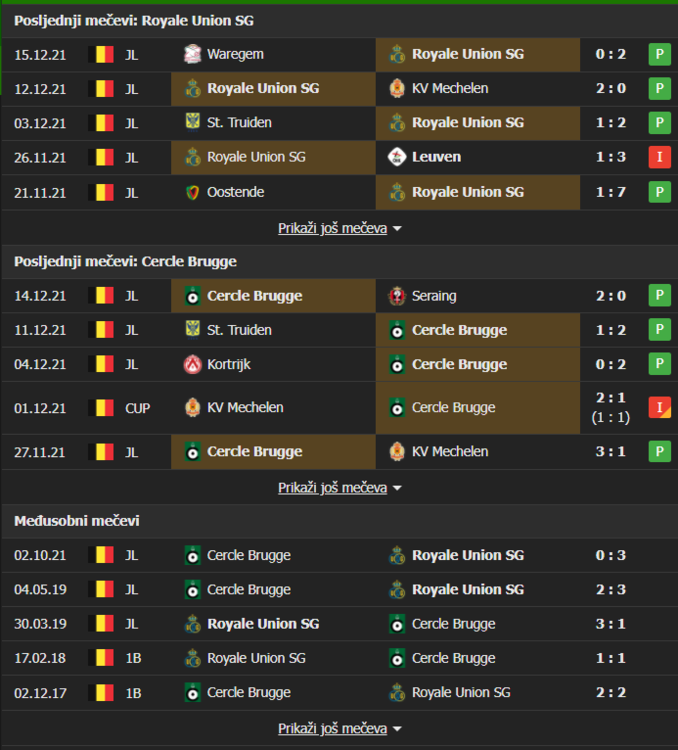Expand more Royale Union SG matches
The width and height of the screenshot is (678, 750).
pyautogui.click(x=339, y=229)
